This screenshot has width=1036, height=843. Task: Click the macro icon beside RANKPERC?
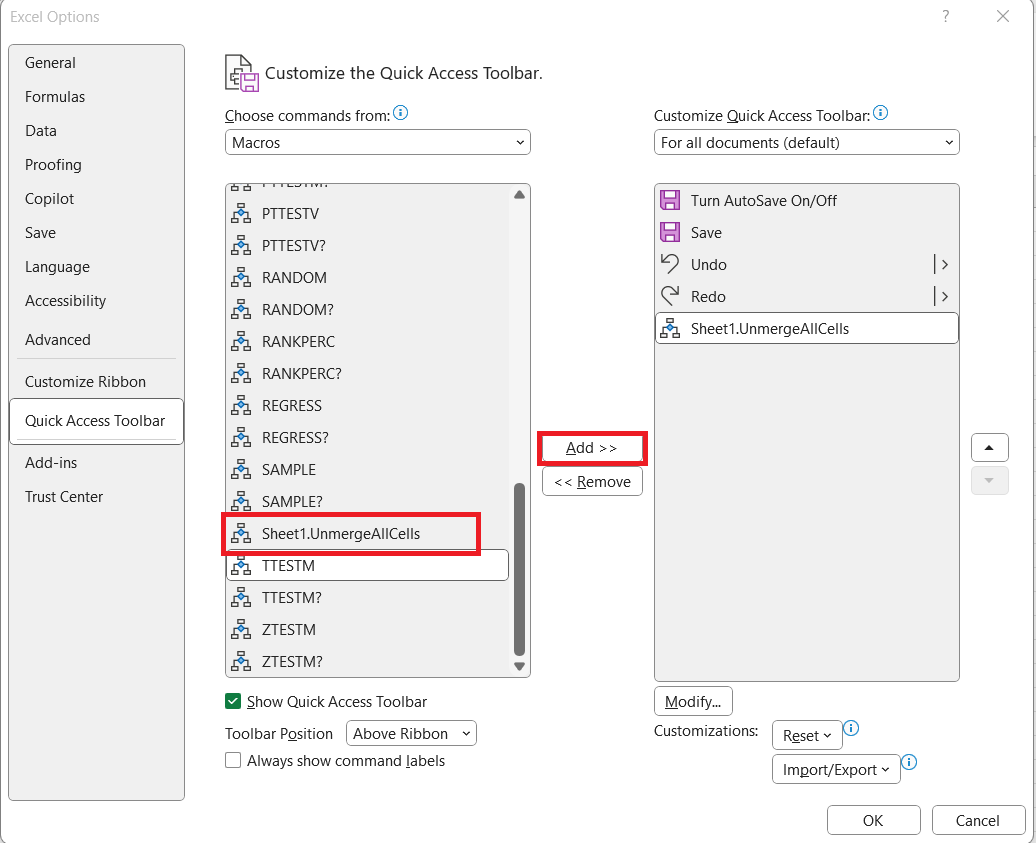(x=241, y=373)
